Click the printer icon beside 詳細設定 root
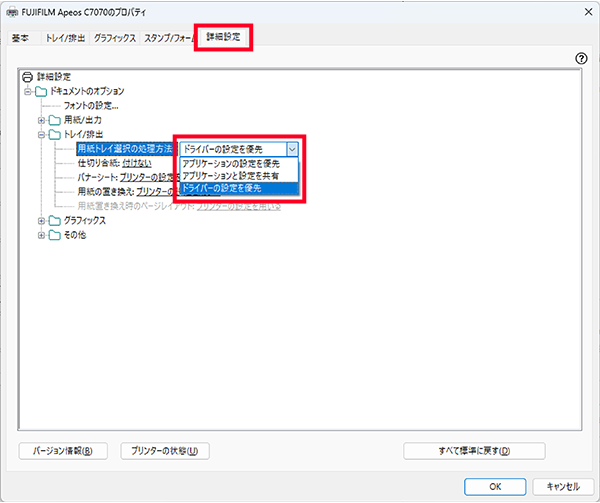The width and height of the screenshot is (600, 503). click(x=28, y=77)
